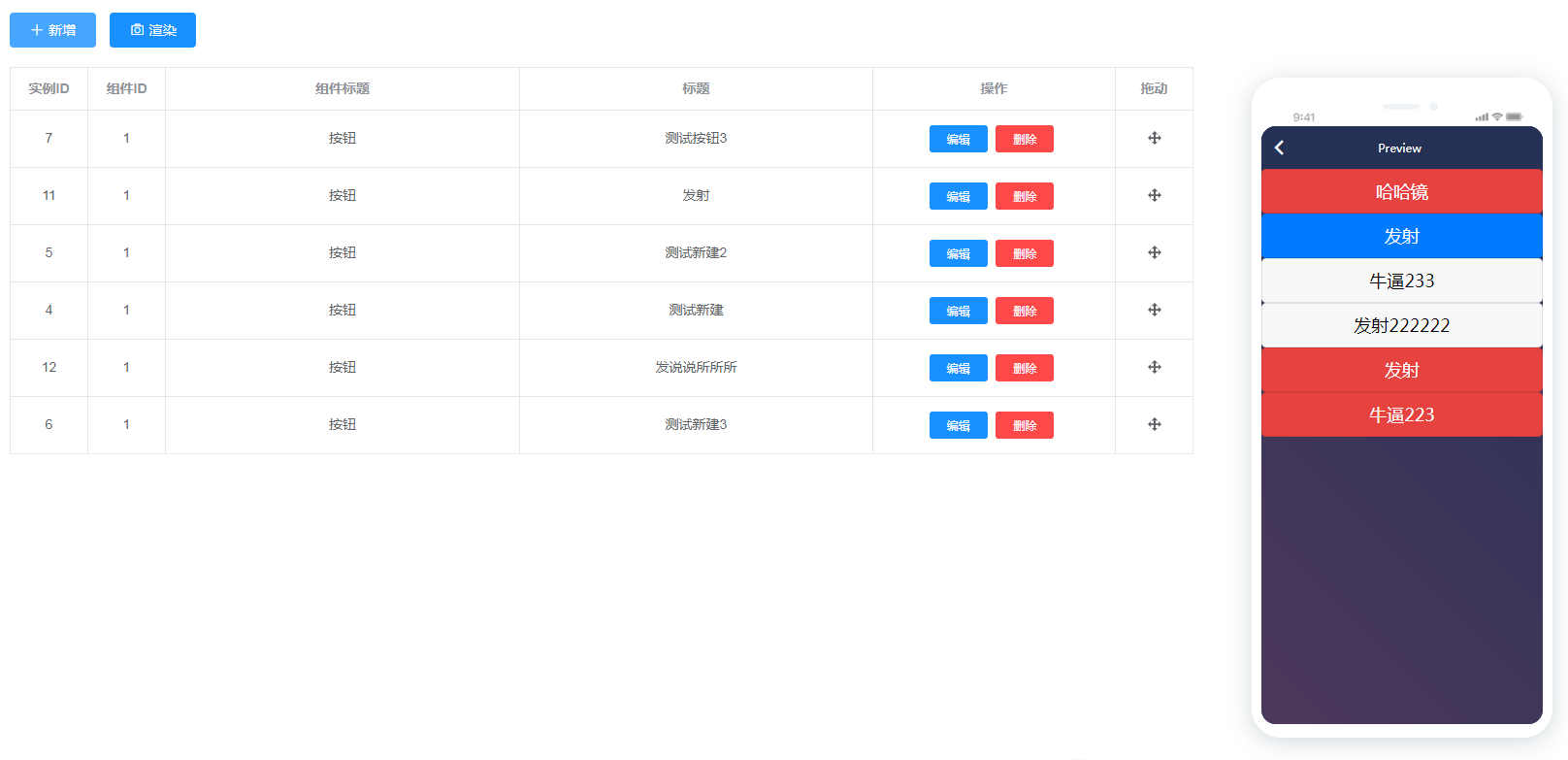Edit the 发说说所所所 row
The height and width of the screenshot is (760, 1568).
point(958,368)
